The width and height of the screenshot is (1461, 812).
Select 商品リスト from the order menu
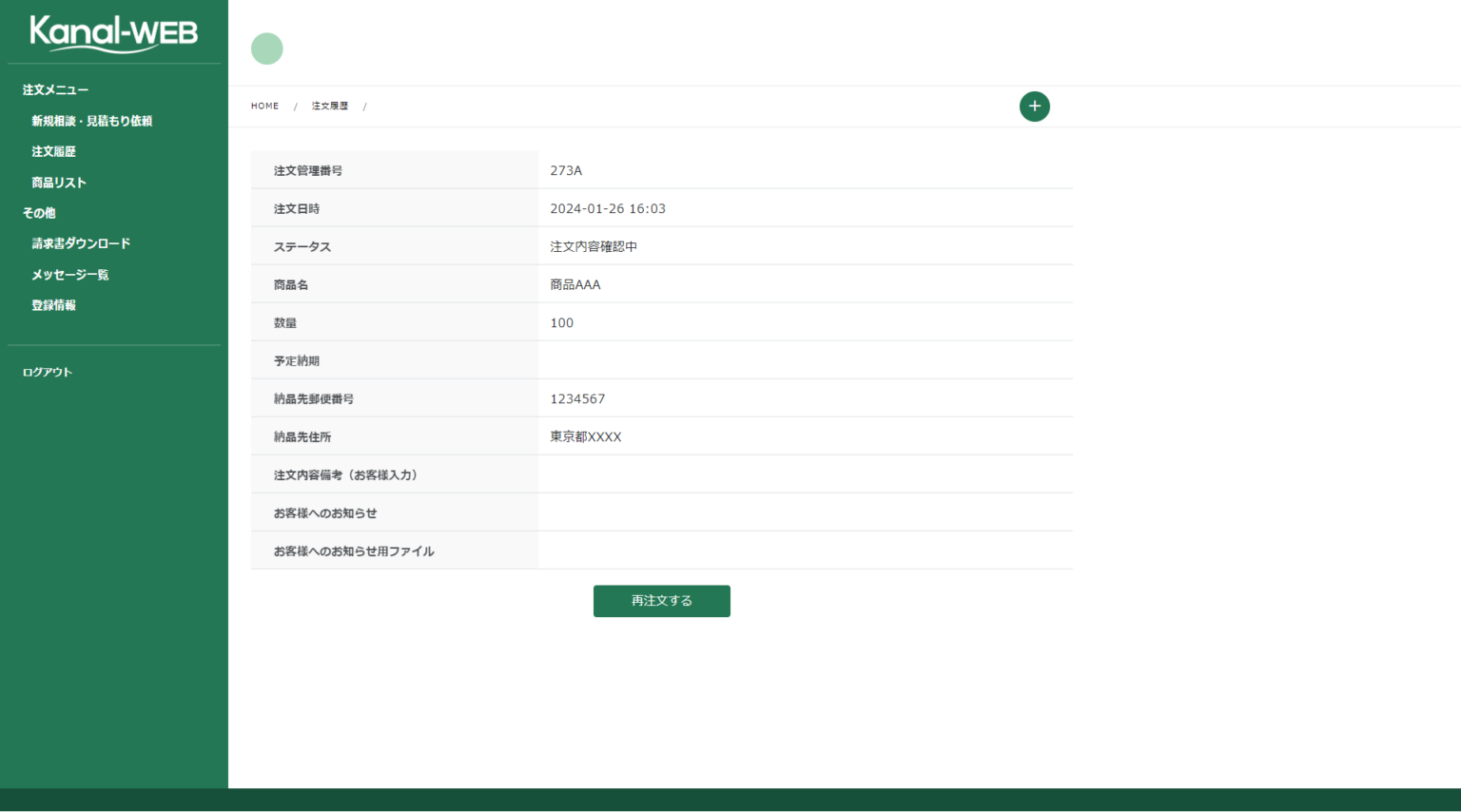point(58,182)
